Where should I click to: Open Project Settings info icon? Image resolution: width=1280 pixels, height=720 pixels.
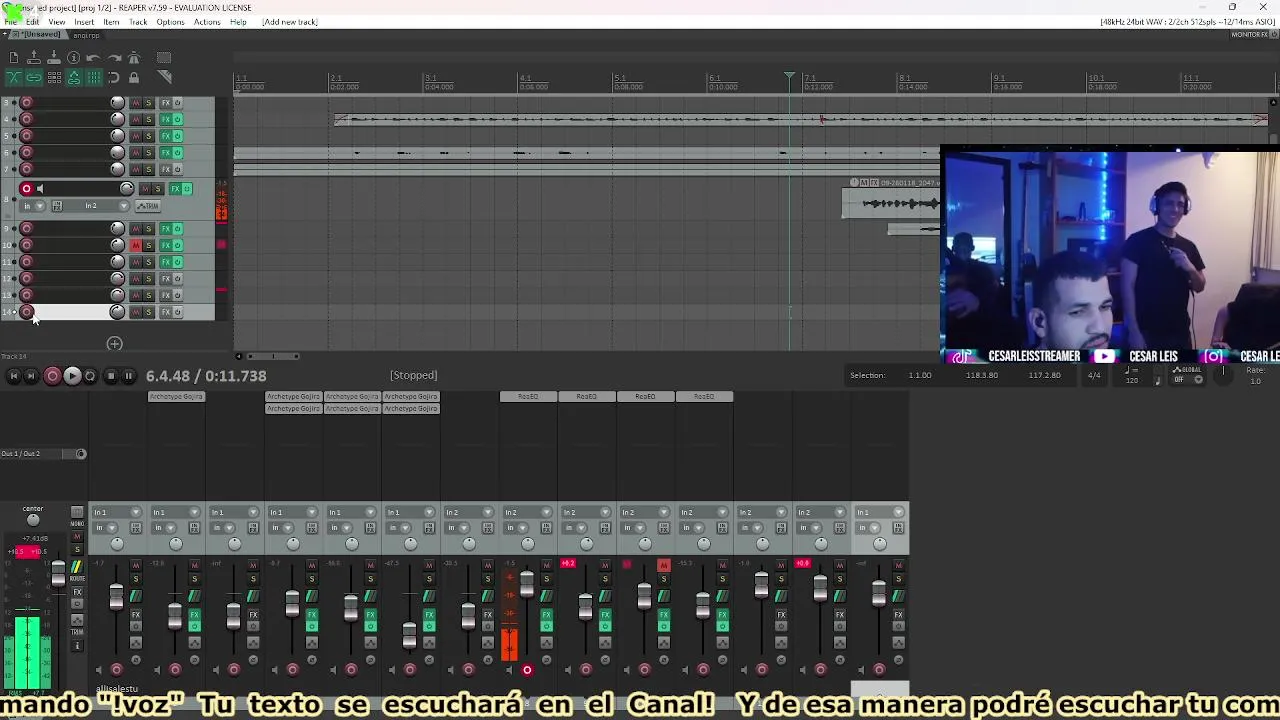(74, 58)
